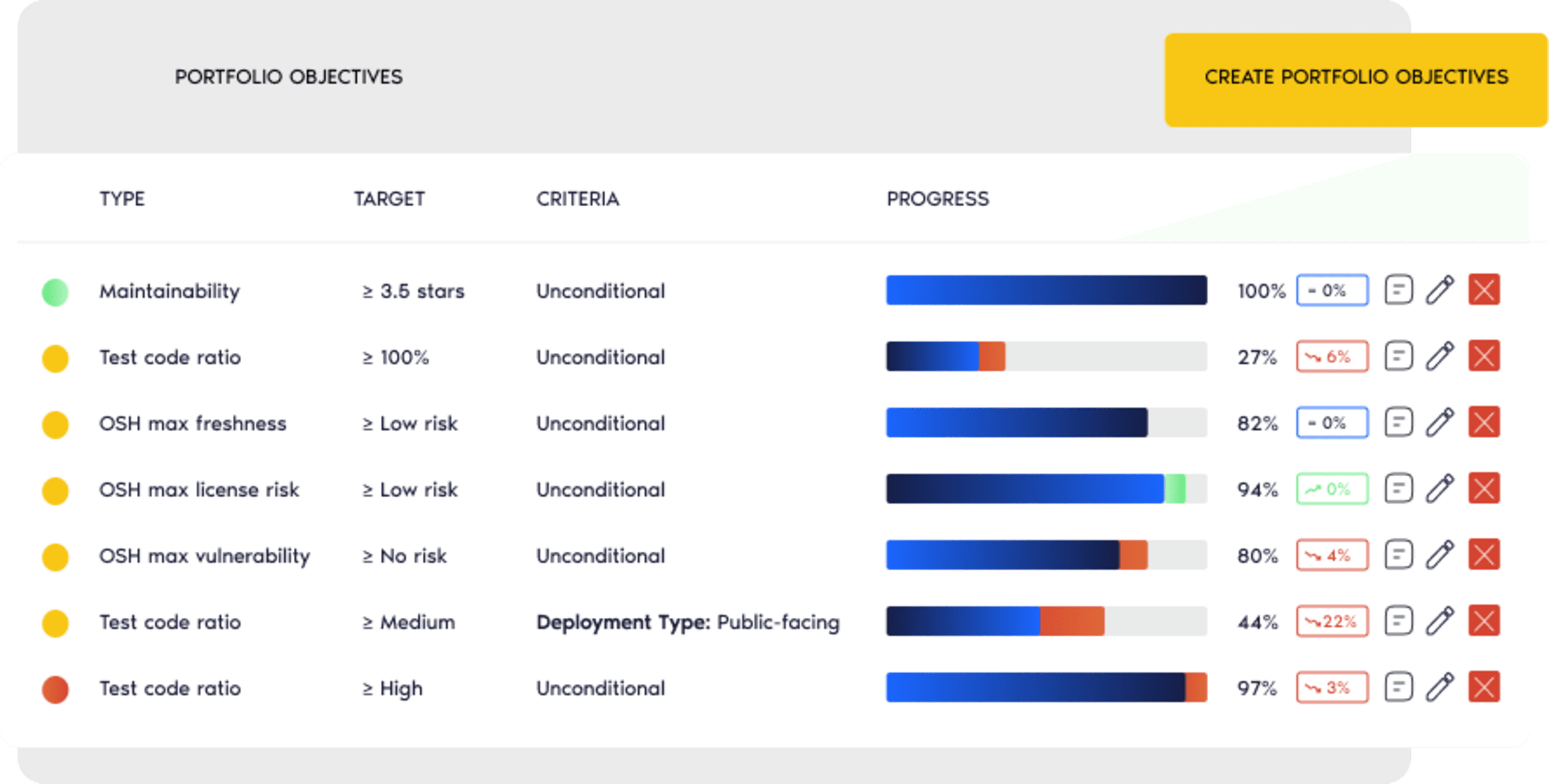This screenshot has width=1549, height=784.
Task: Click the Maintainability progress bar
Action: pos(1046,290)
